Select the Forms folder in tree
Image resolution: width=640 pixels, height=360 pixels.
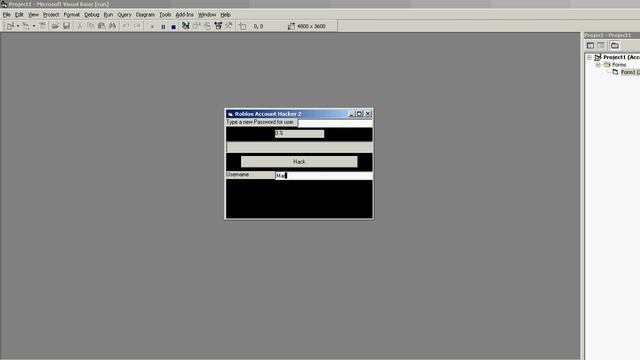point(619,64)
